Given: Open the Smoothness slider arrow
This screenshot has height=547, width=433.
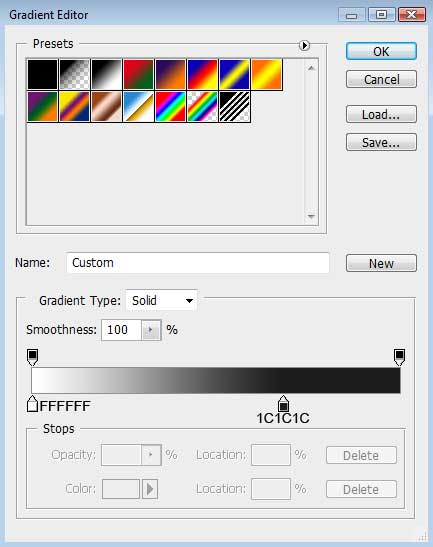Looking at the screenshot, I should 151,330.
